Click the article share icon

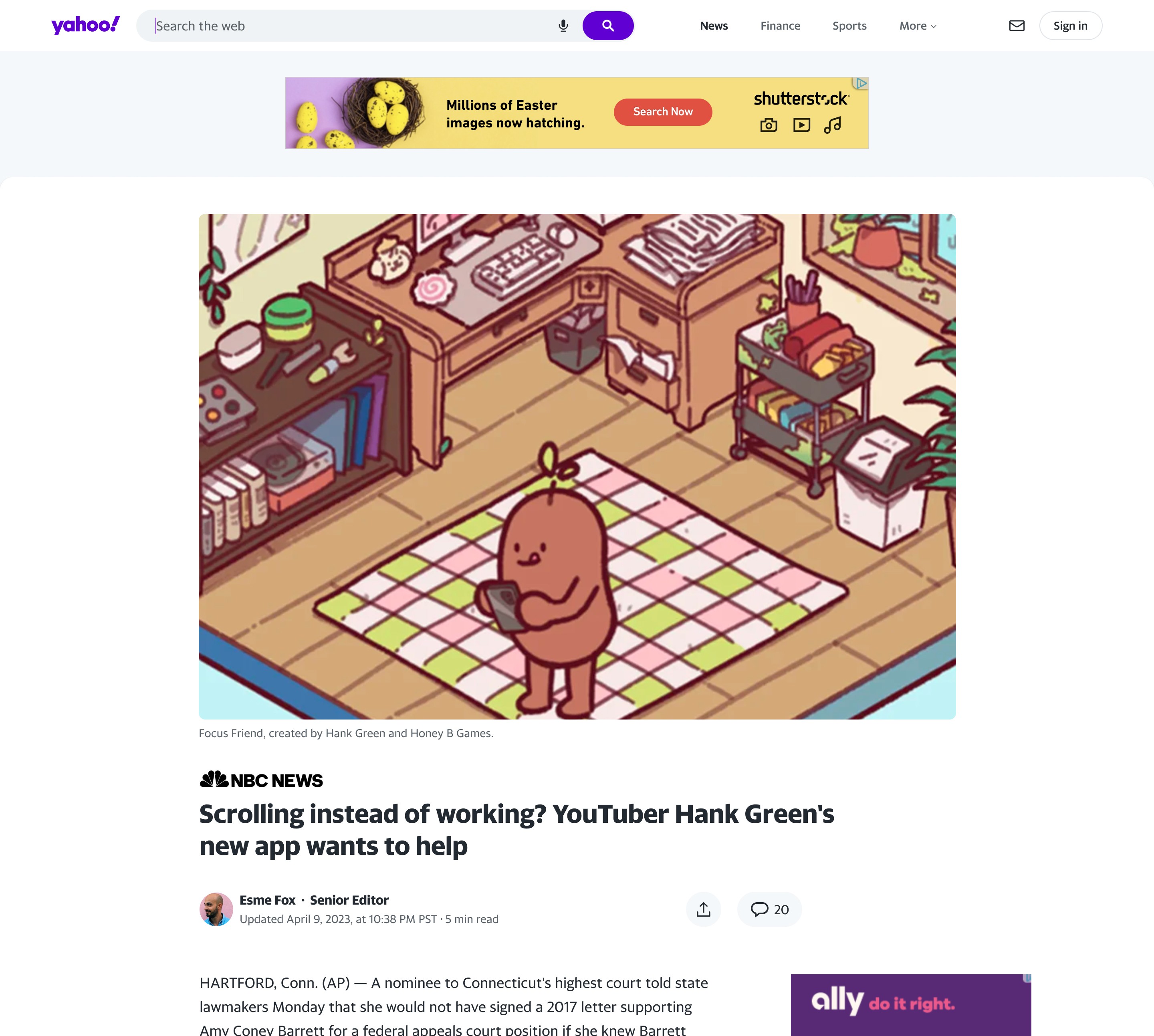(x=703, y=909)
